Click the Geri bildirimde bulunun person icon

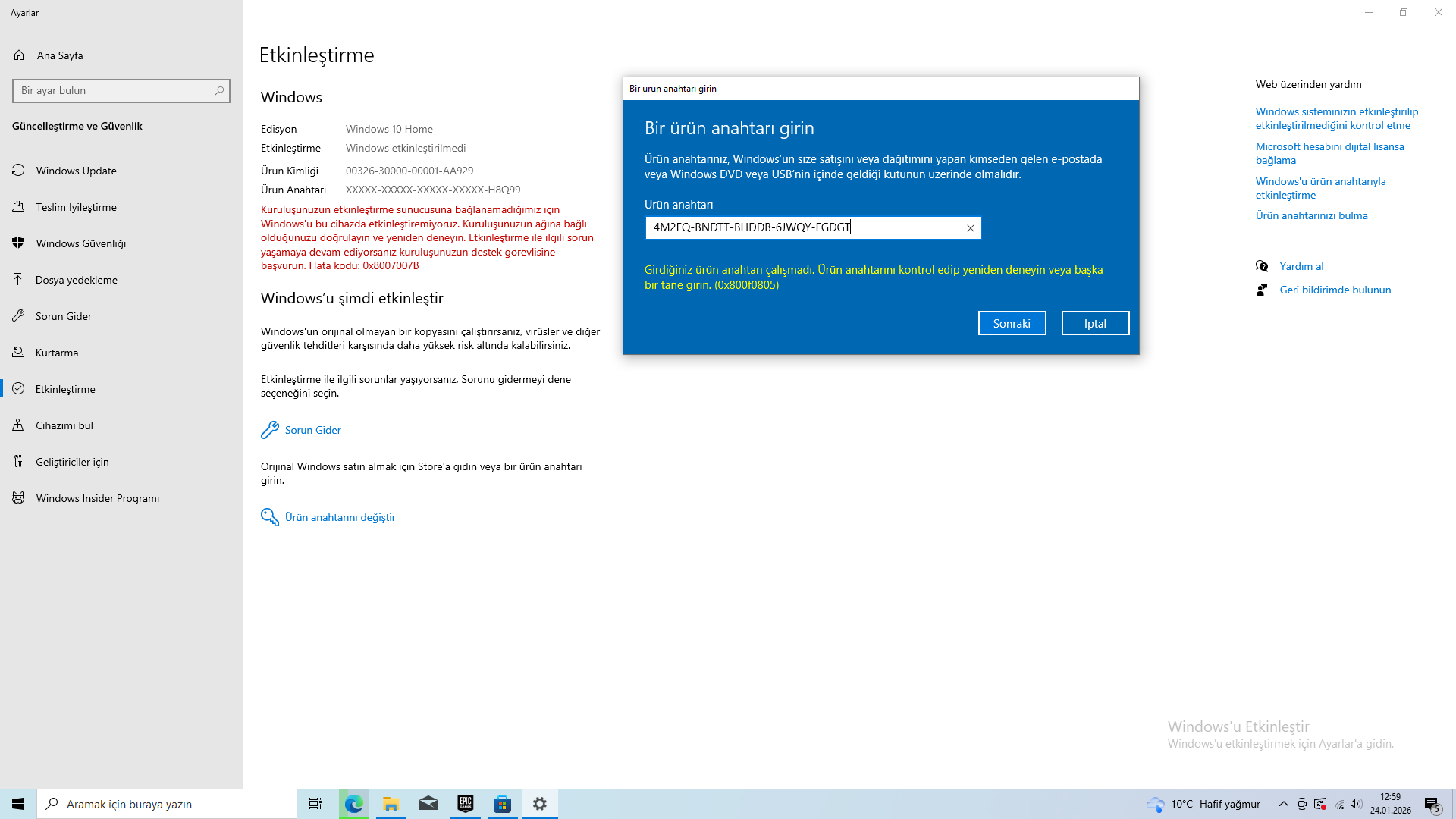point(1262,290)
